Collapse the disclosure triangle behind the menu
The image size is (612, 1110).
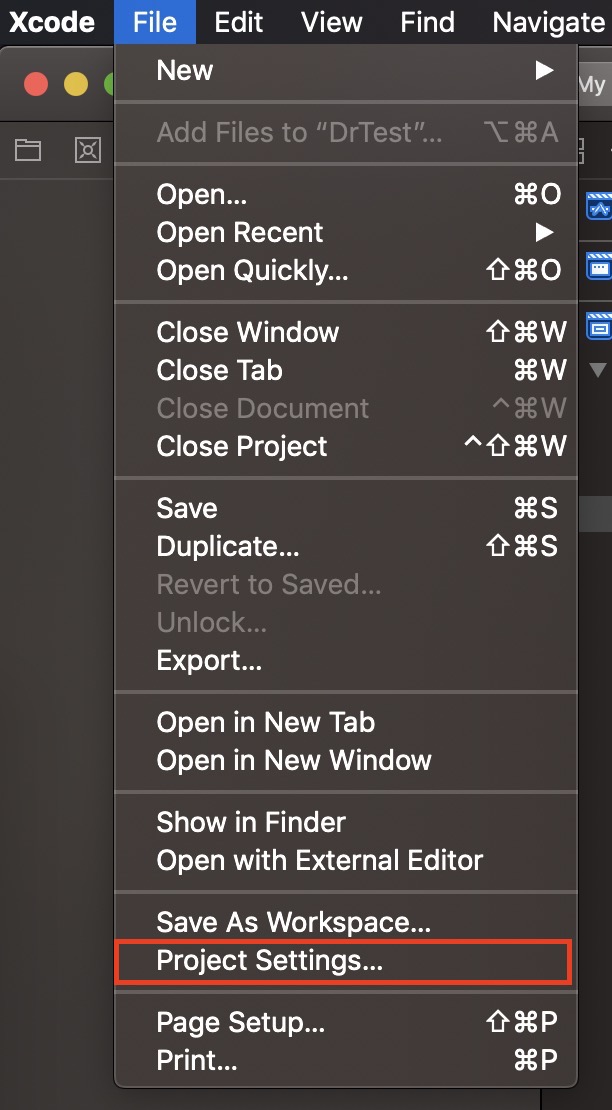tap(598, 370)
